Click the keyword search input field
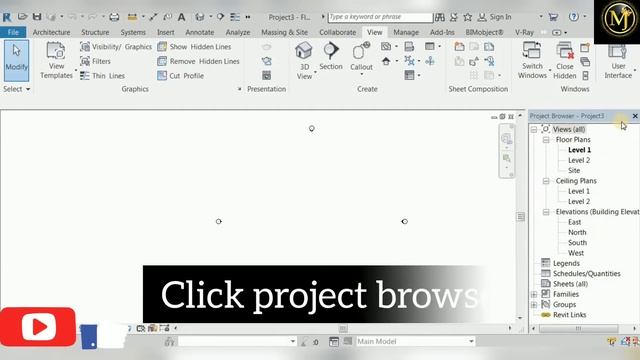Screen dimensions: 640x360 pos(380,17)
